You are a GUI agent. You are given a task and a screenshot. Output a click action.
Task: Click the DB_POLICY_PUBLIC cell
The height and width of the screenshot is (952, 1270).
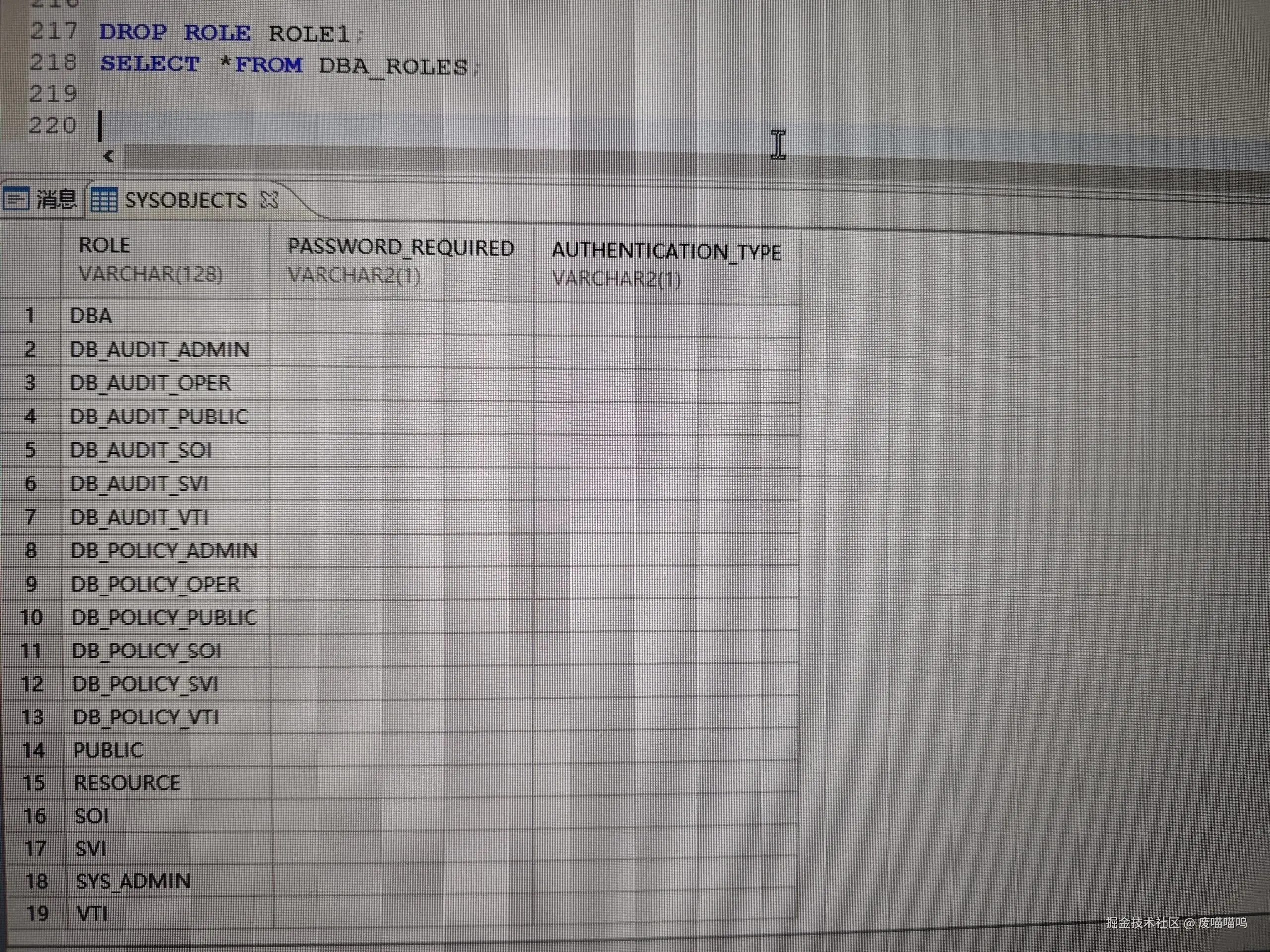(x=164, y=617)
